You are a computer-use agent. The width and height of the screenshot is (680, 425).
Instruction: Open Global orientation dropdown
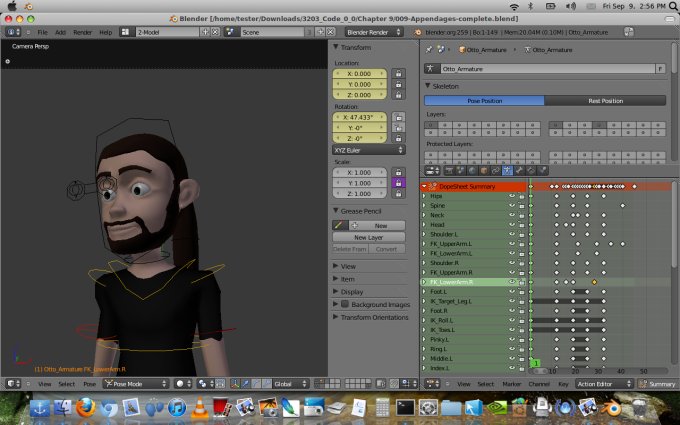290,384
